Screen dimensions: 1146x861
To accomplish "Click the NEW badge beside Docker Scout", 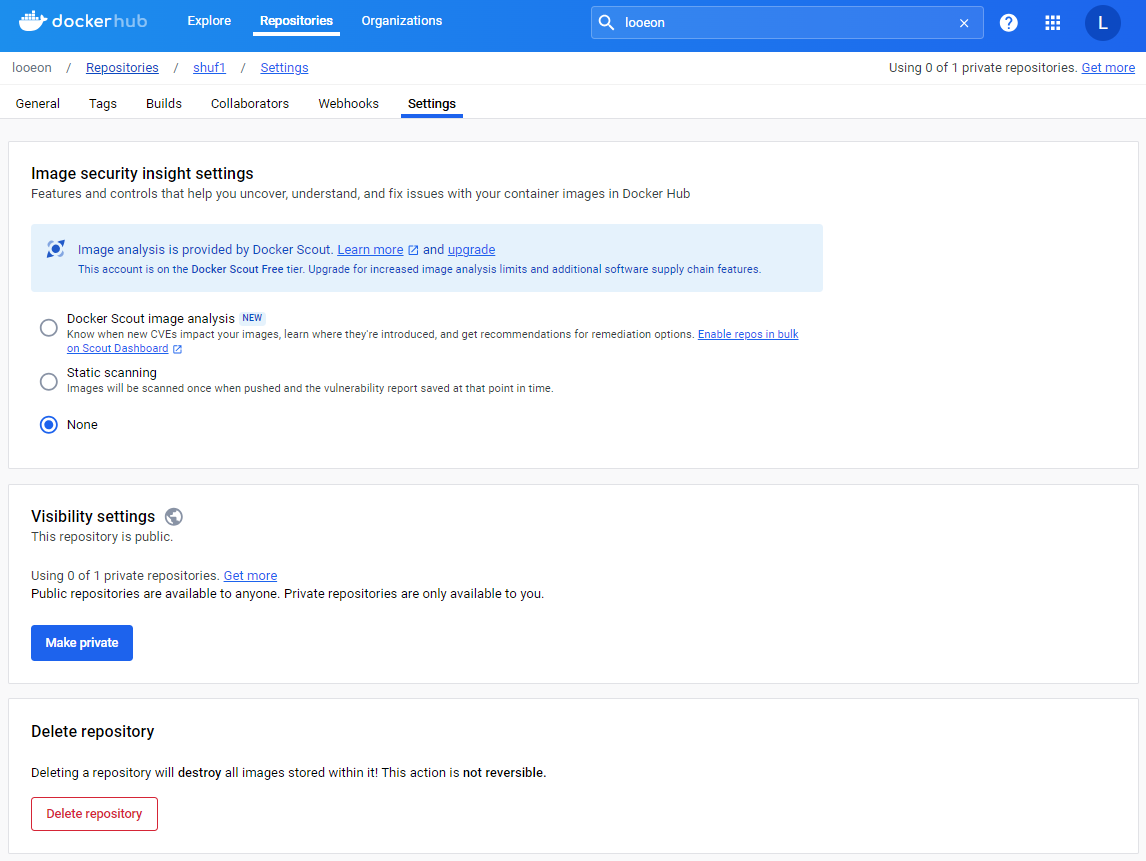I will click(x=252, y=318).
